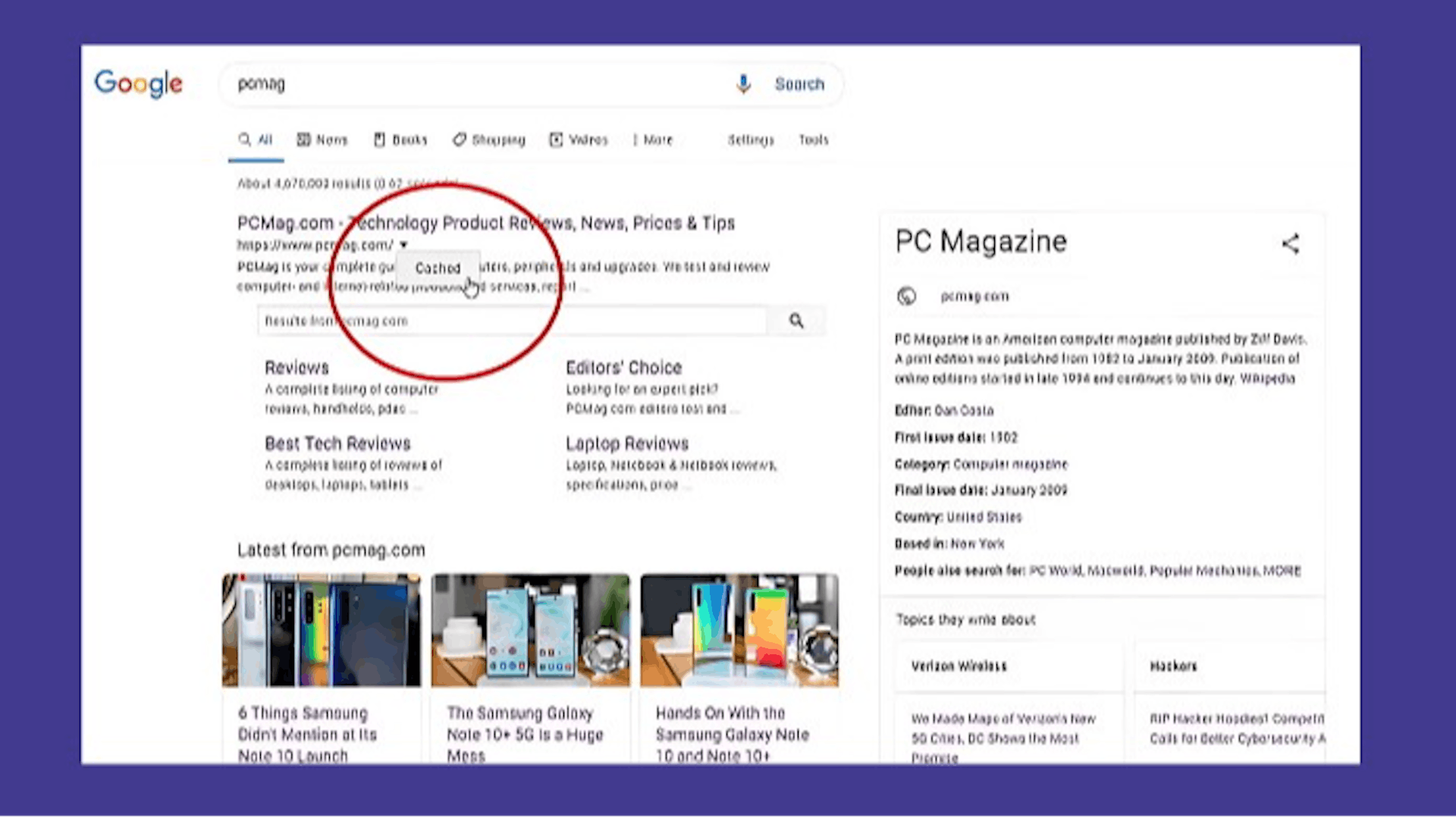
Task: Open the Best Tech Reviews sitelink
Action: coord(337,443)
